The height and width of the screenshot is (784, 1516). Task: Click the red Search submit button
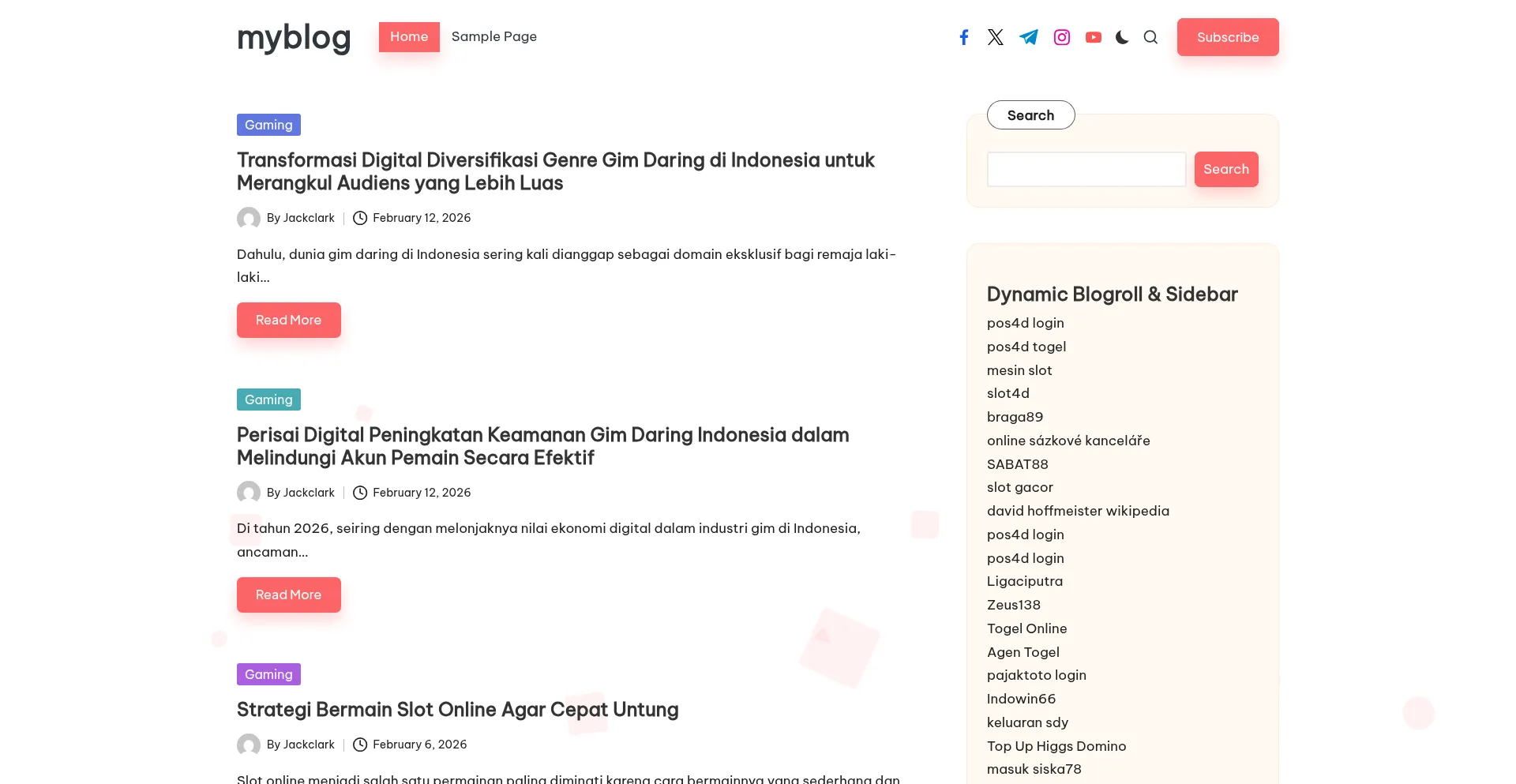(1226, 169)
